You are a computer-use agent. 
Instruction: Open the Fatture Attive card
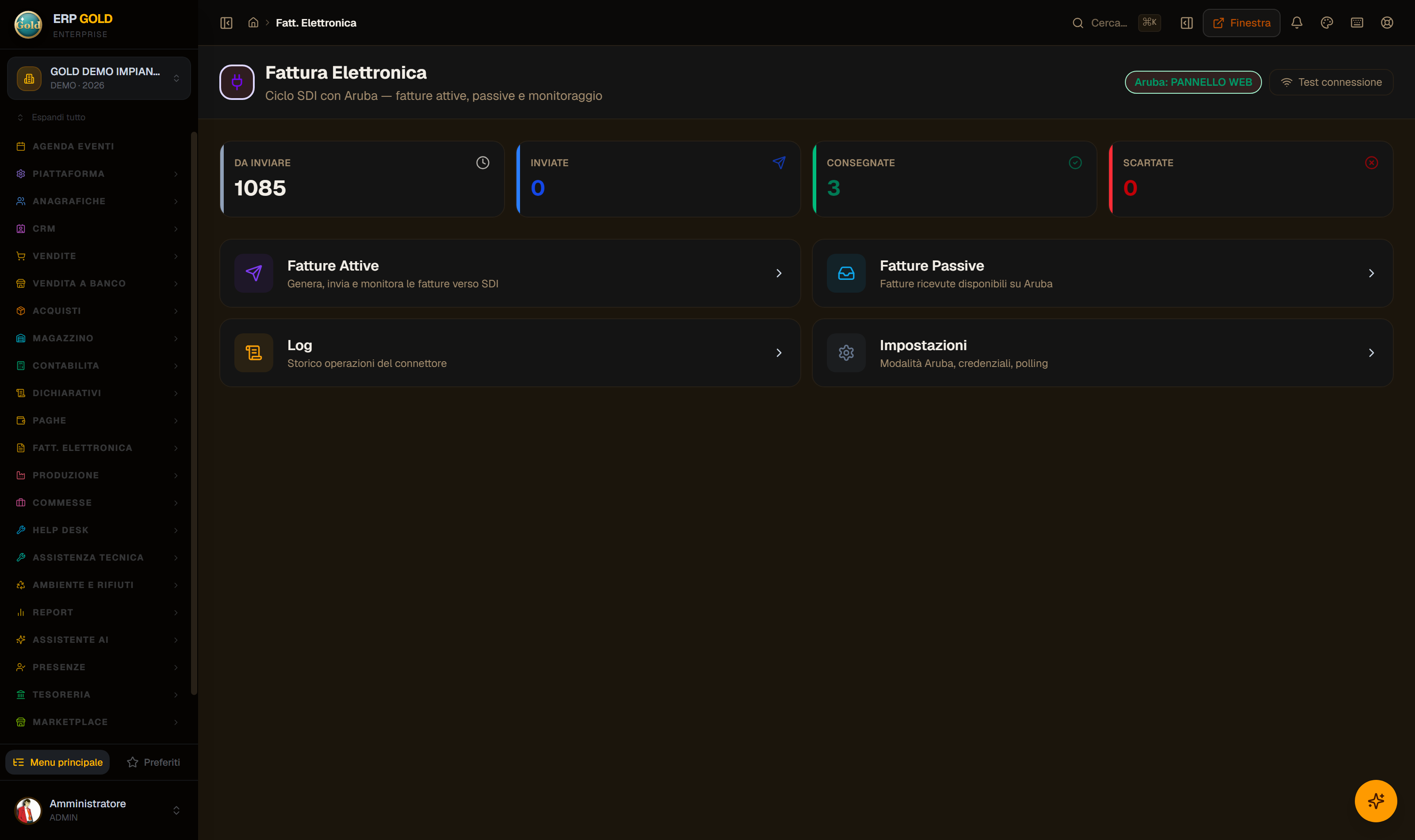pyautogui.click(x=510, y=273)
